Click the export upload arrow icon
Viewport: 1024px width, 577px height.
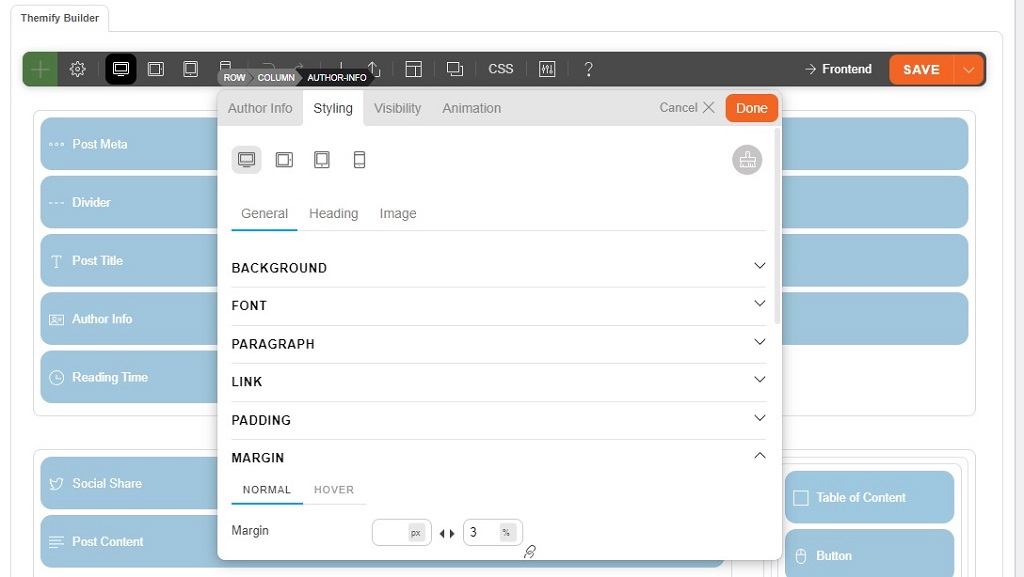[374, 69]
